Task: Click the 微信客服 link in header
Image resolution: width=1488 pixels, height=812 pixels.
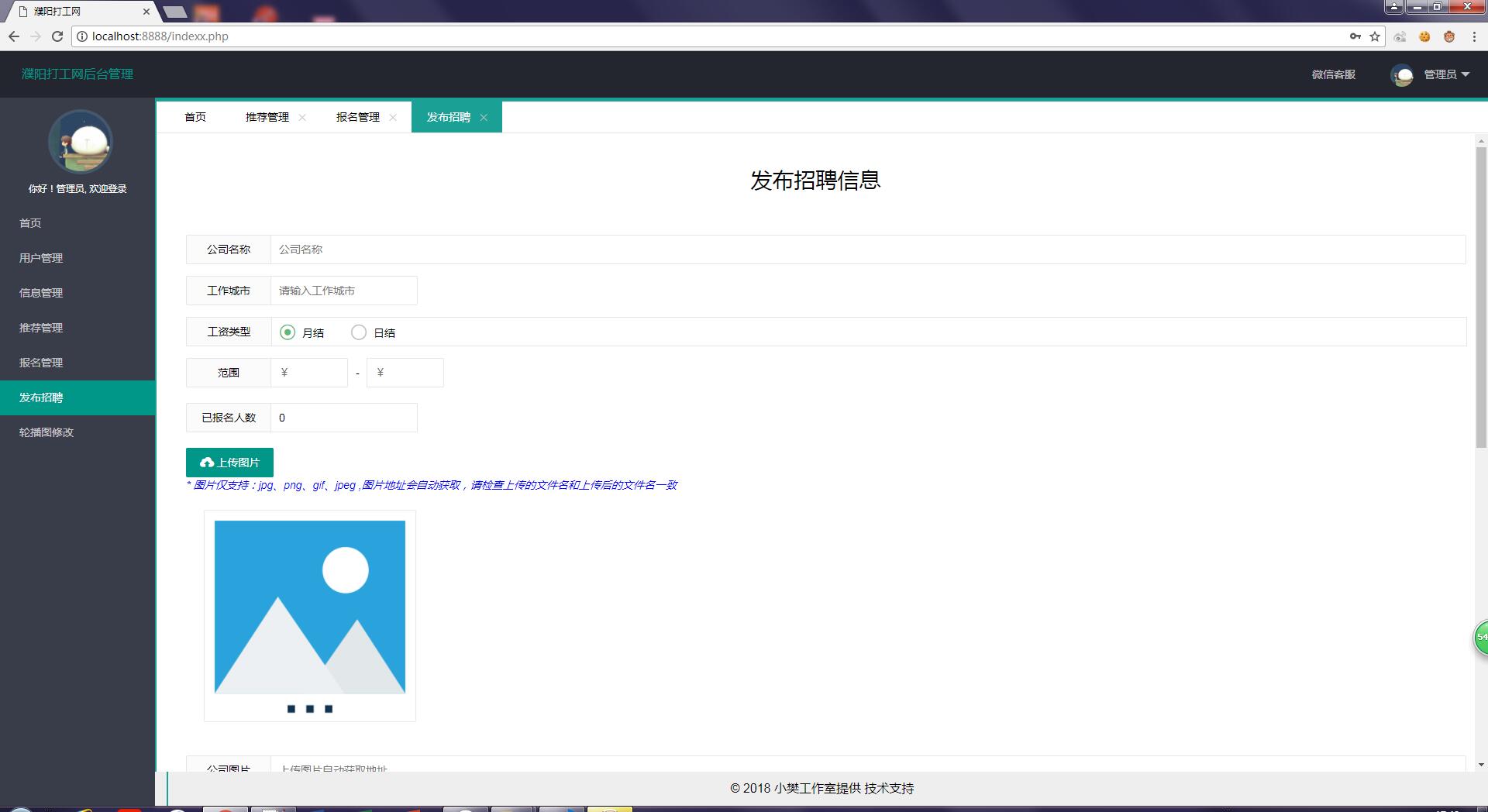Action: click(1333, 74)
